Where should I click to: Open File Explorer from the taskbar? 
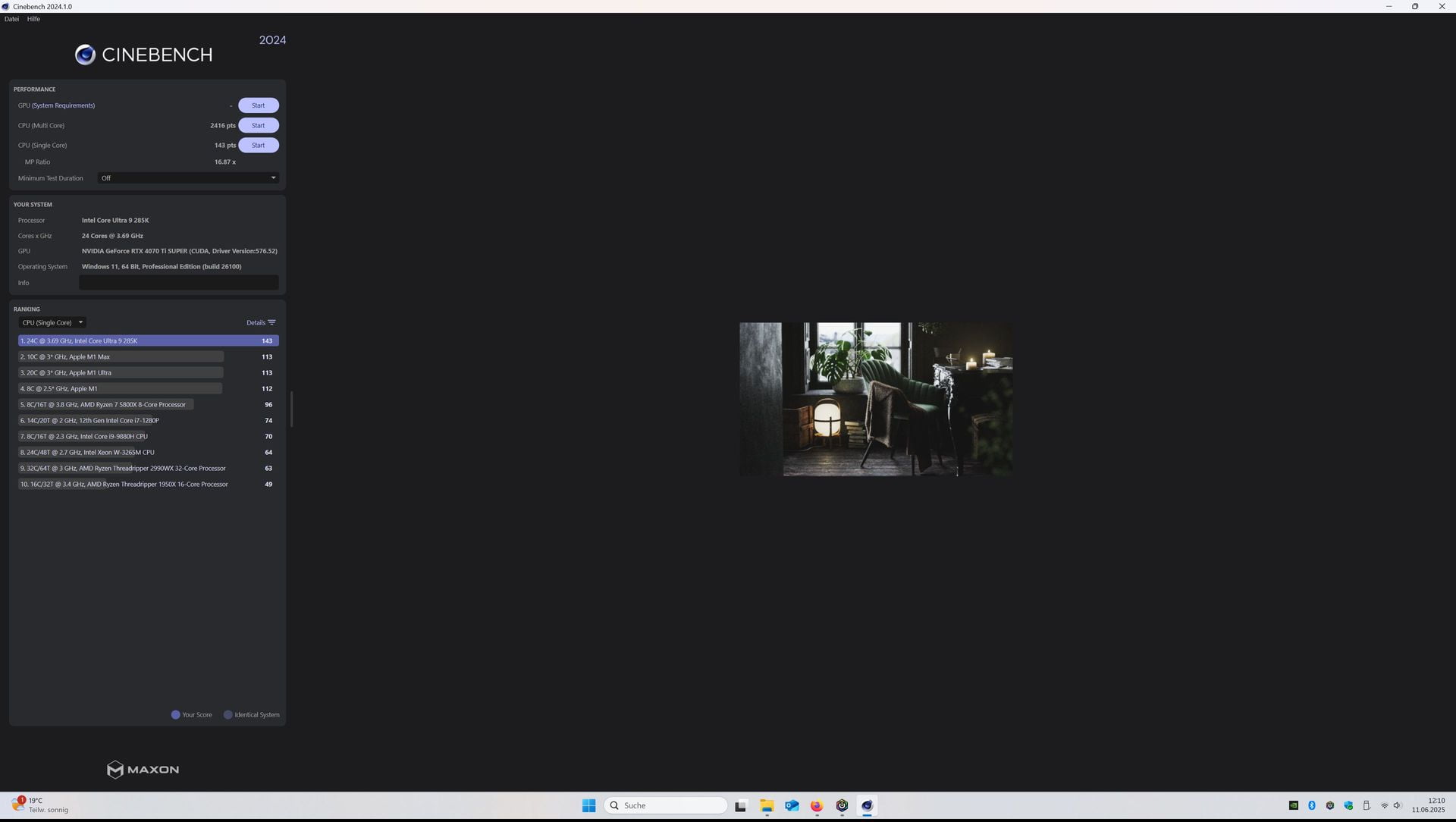coord(767,805)
